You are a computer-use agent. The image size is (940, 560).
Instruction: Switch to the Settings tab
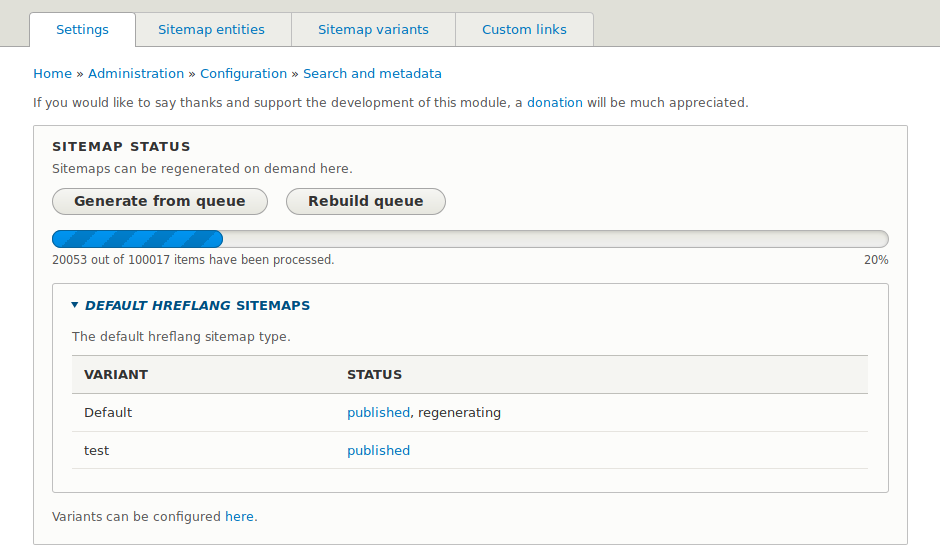click(82, 30)
